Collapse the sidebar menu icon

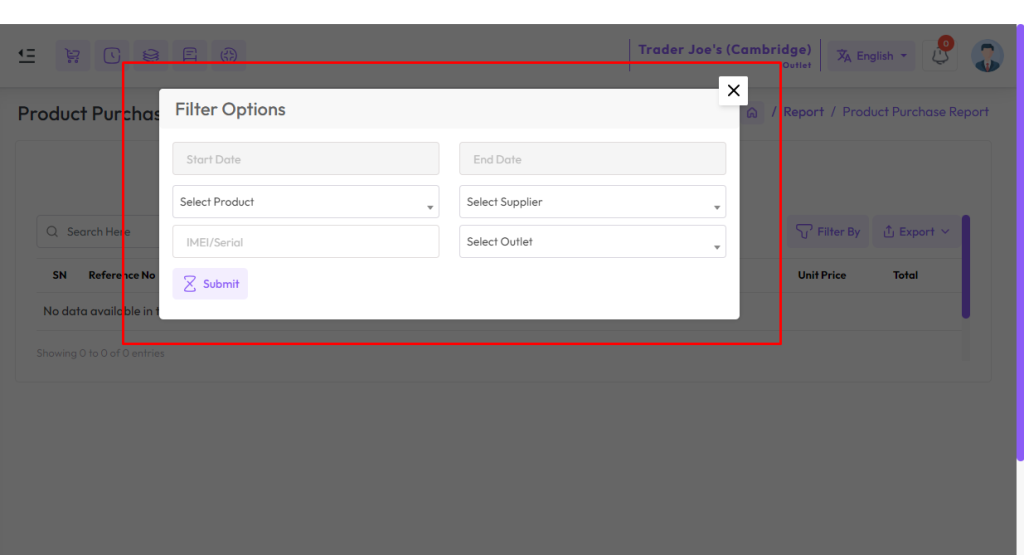27,56
